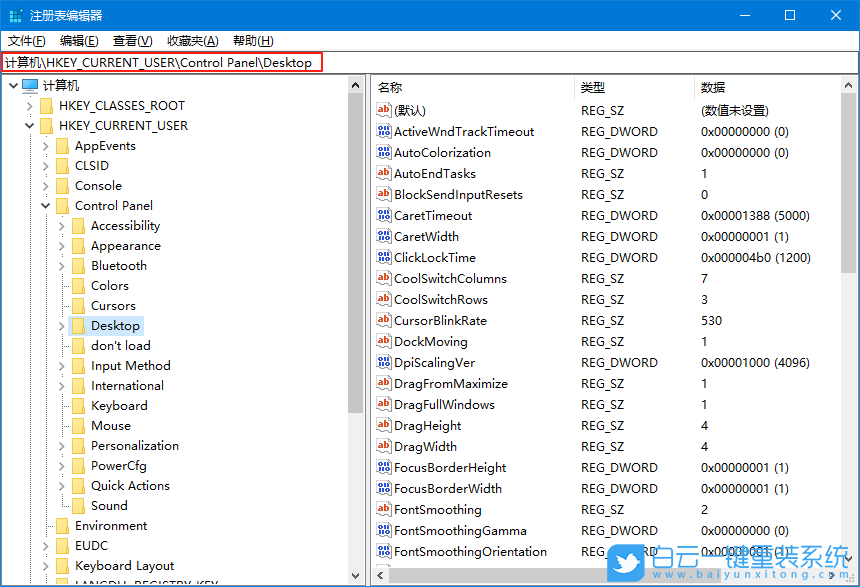The image size is (860, 587).
Task: Open the 收藏夹 menu
Action: (191, 41)
